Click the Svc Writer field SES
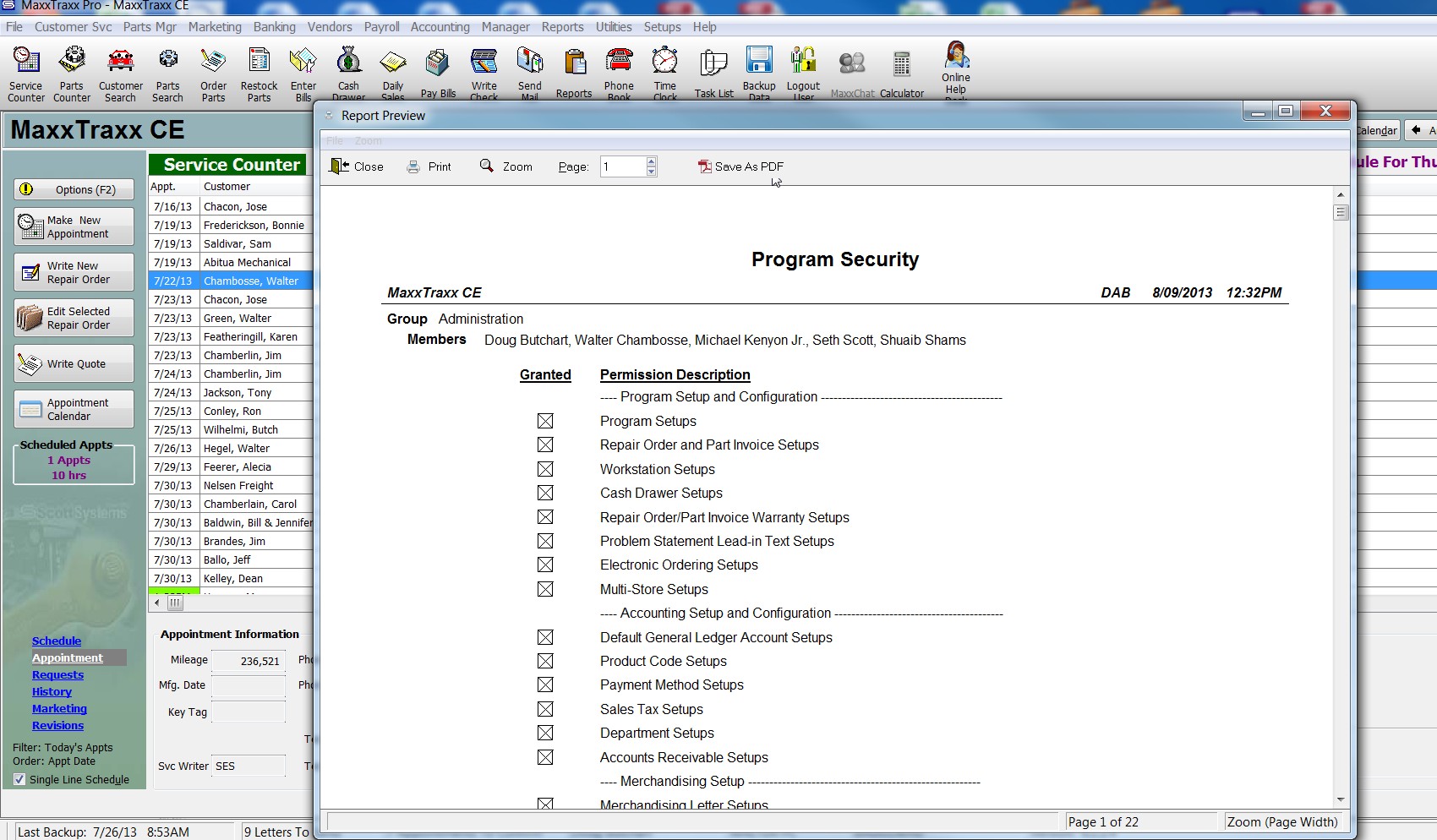This screenshot has width=1437, height=840. pyautogui.click(x=249, y=766)
